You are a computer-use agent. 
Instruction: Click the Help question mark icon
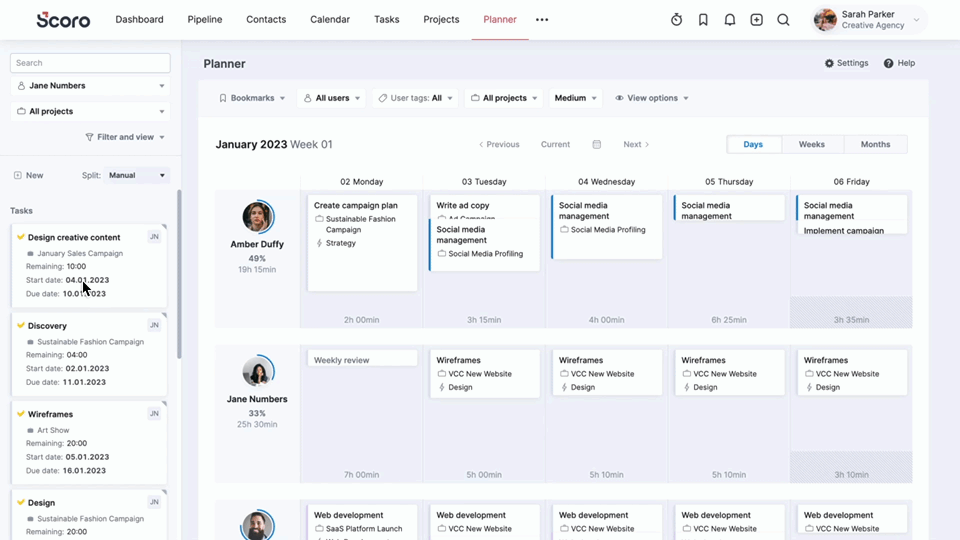[888, 63]
